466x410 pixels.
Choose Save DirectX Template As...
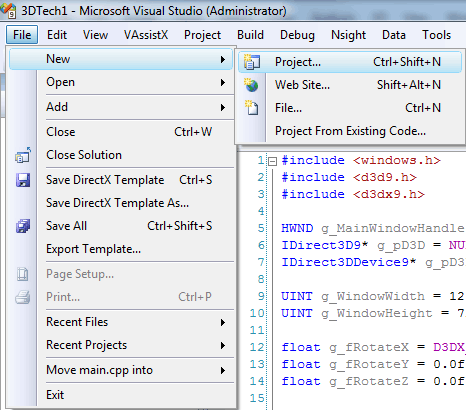(121, 203)
